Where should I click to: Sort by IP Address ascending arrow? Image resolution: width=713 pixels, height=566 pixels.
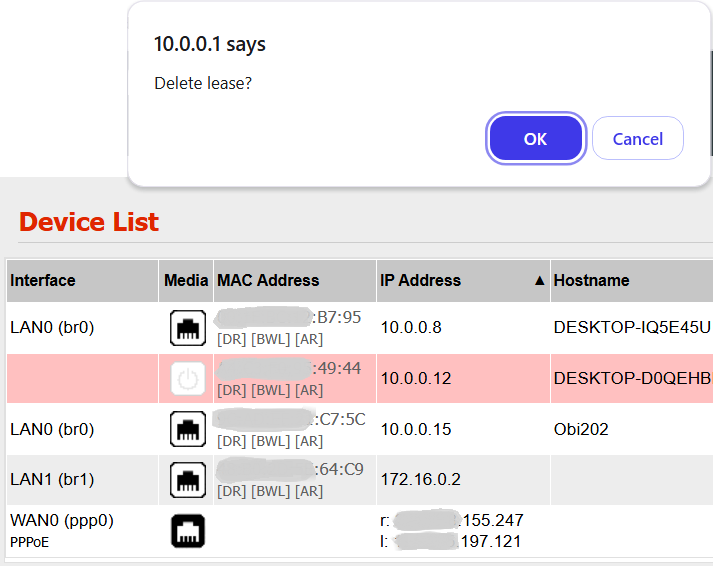coord(539,280)
